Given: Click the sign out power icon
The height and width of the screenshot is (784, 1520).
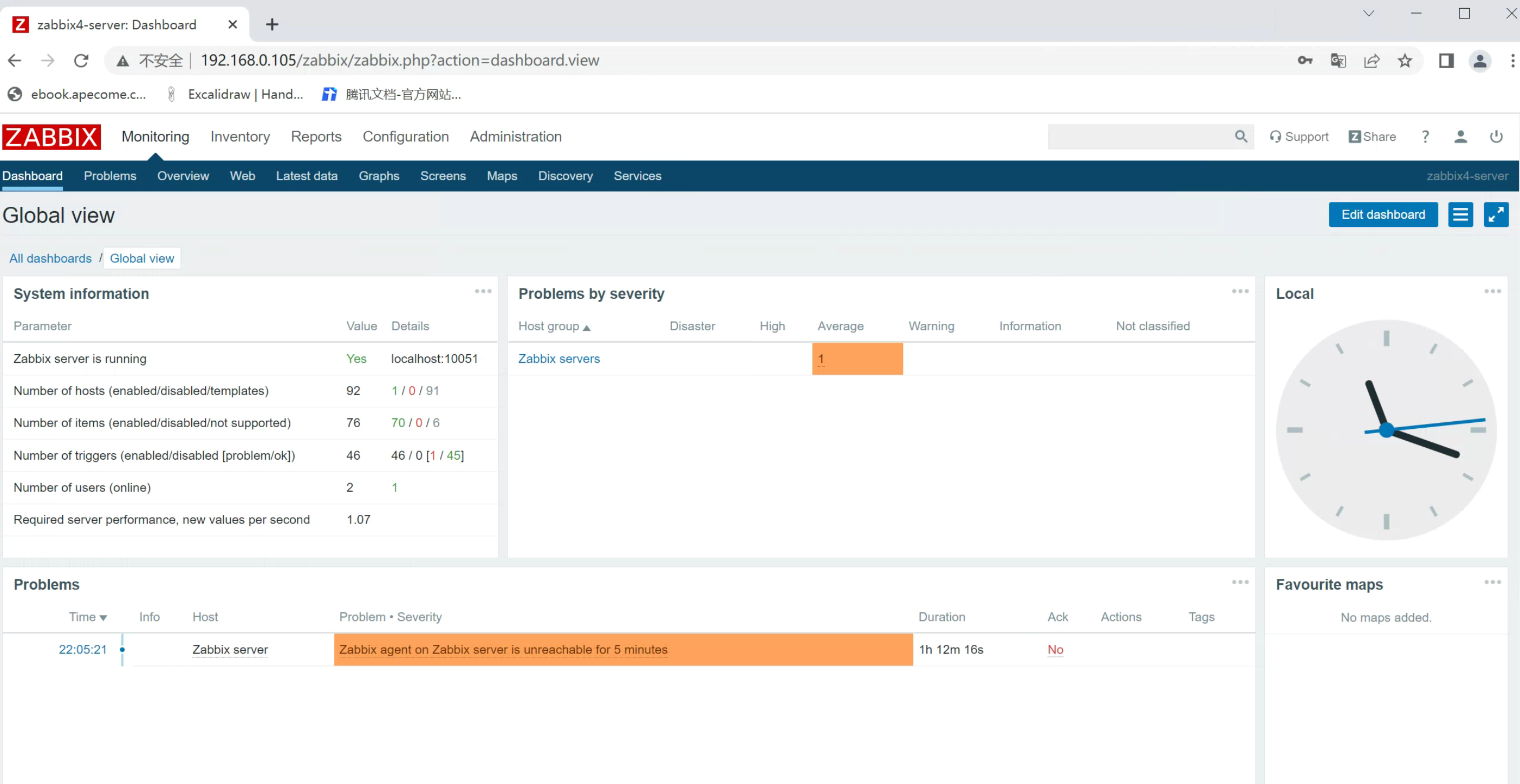Looking at the screenshot, I should 1496,137.
